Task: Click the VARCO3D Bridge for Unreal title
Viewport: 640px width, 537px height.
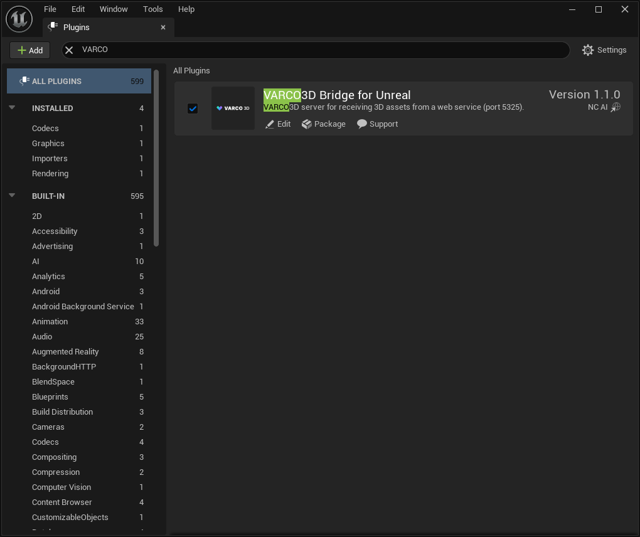Action: (x=337, y=95)
